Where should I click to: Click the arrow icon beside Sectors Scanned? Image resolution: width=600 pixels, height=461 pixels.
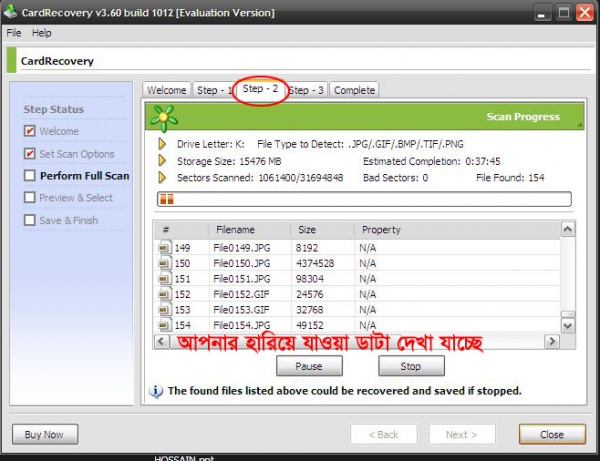[162, 178]
